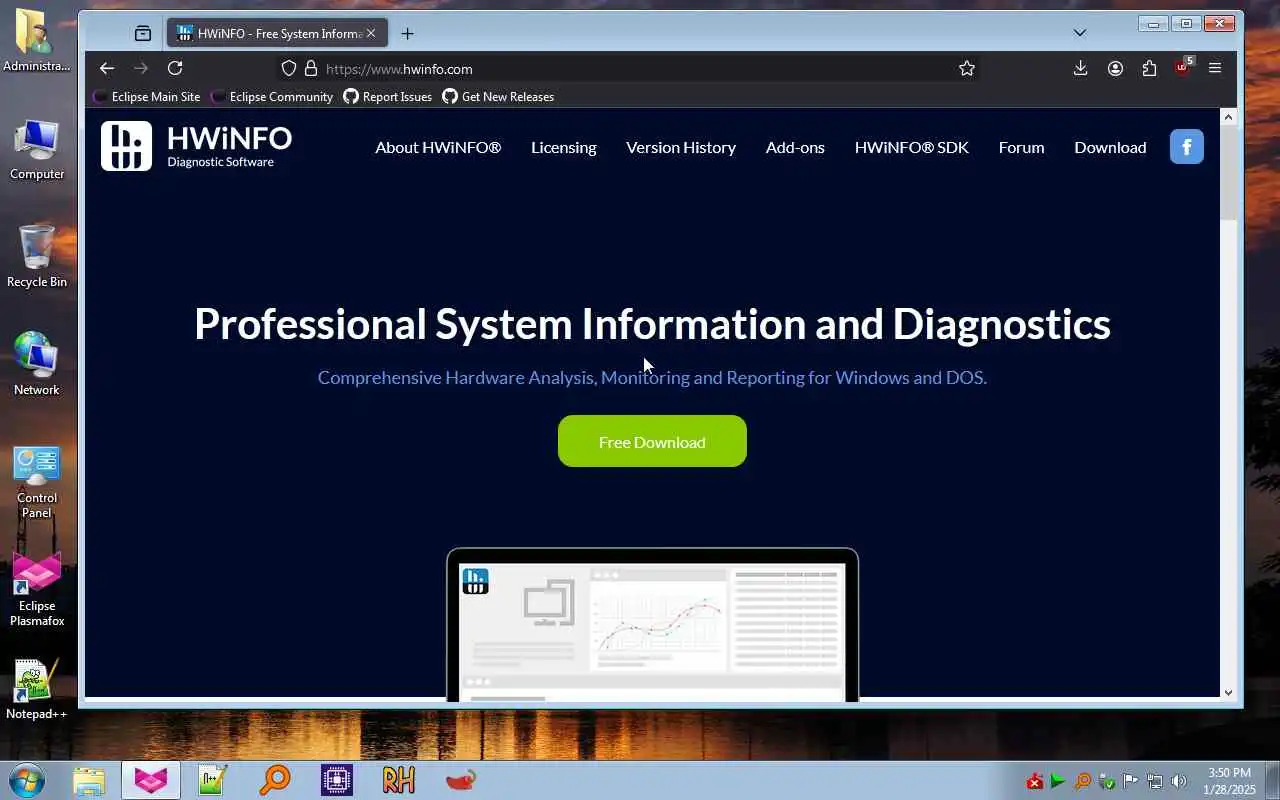
Task: Open the purple chip taskbar icon
Action: point(337,780)
